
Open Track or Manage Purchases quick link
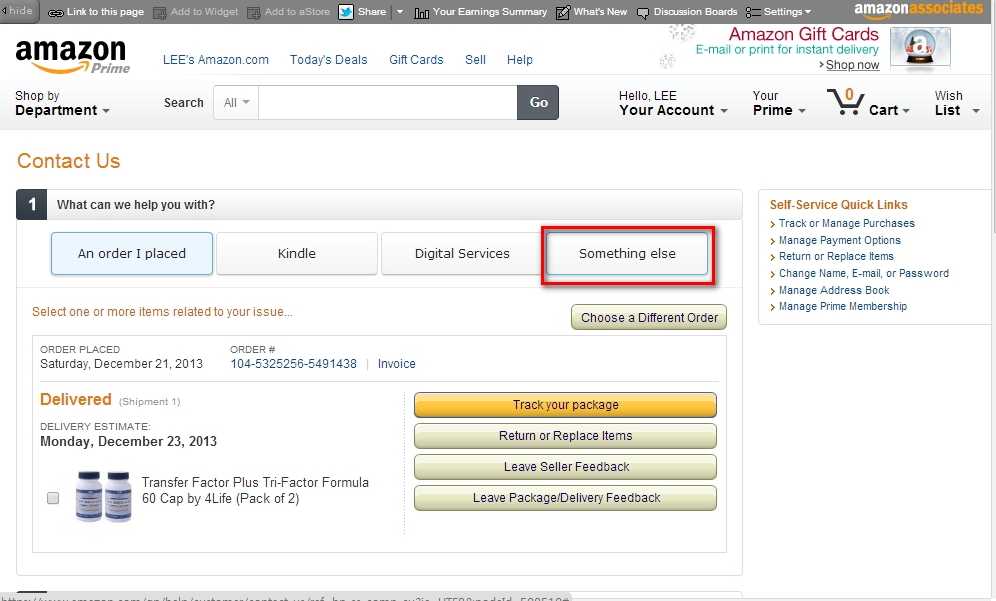(846, 223)
